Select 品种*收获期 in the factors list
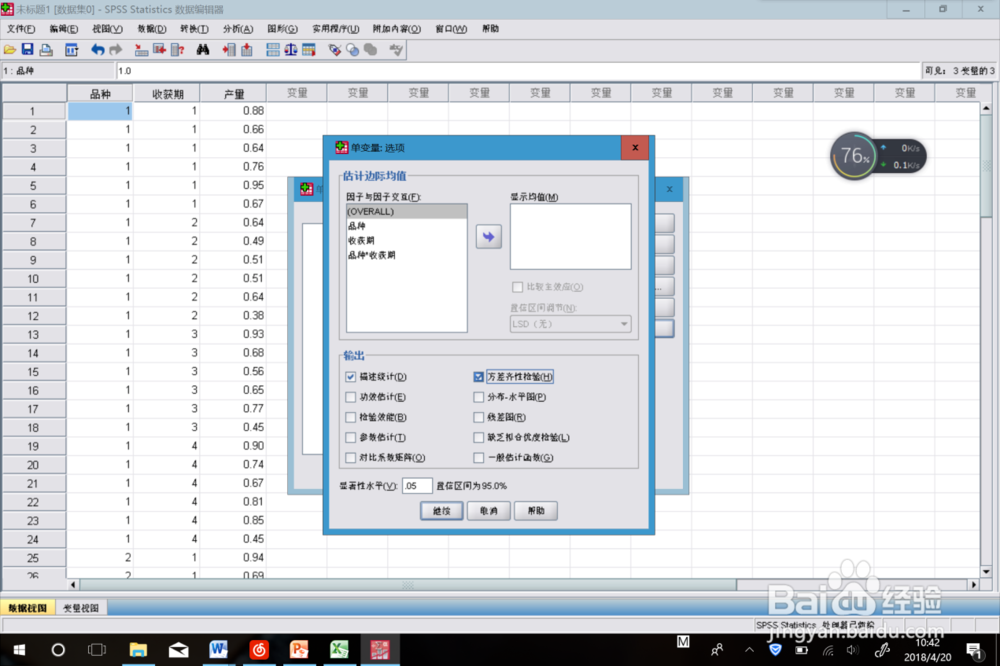The height and width of the screenshot is (666, 1000). 406,255
